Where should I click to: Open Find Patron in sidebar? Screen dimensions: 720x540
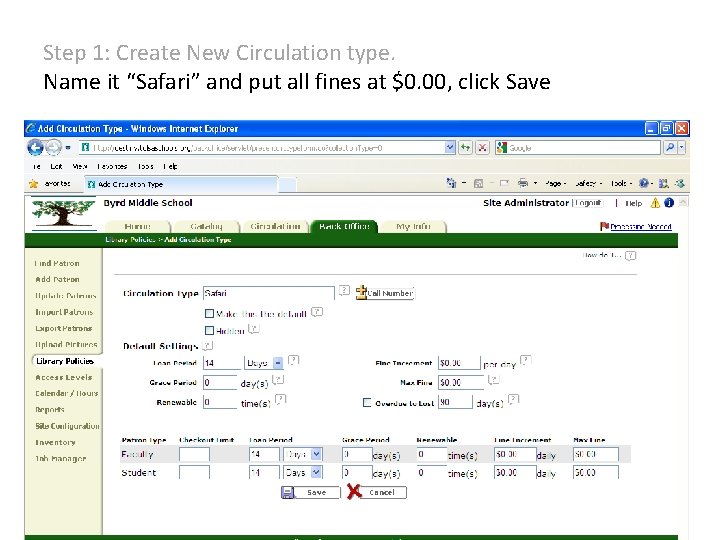point(57,263)
